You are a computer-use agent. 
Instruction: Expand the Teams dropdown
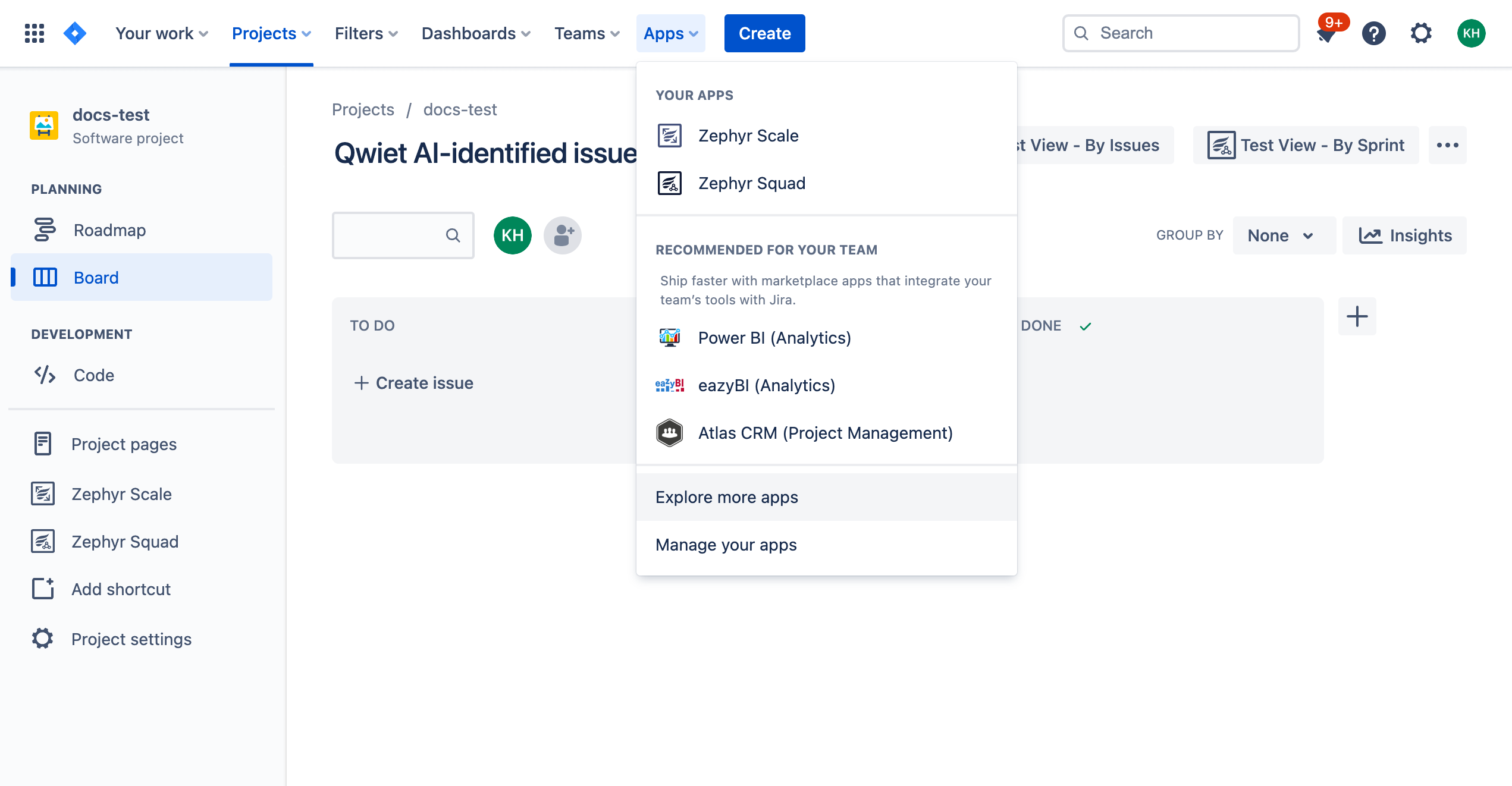(x=587, y=33)
